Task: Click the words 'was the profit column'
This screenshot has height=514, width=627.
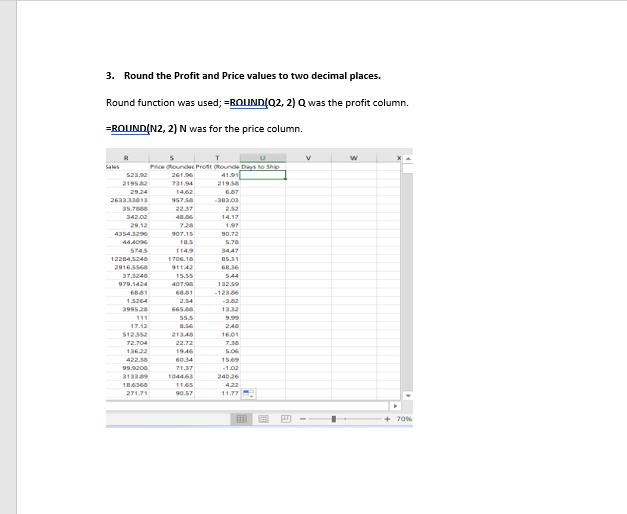Action: tap(358, 103)
